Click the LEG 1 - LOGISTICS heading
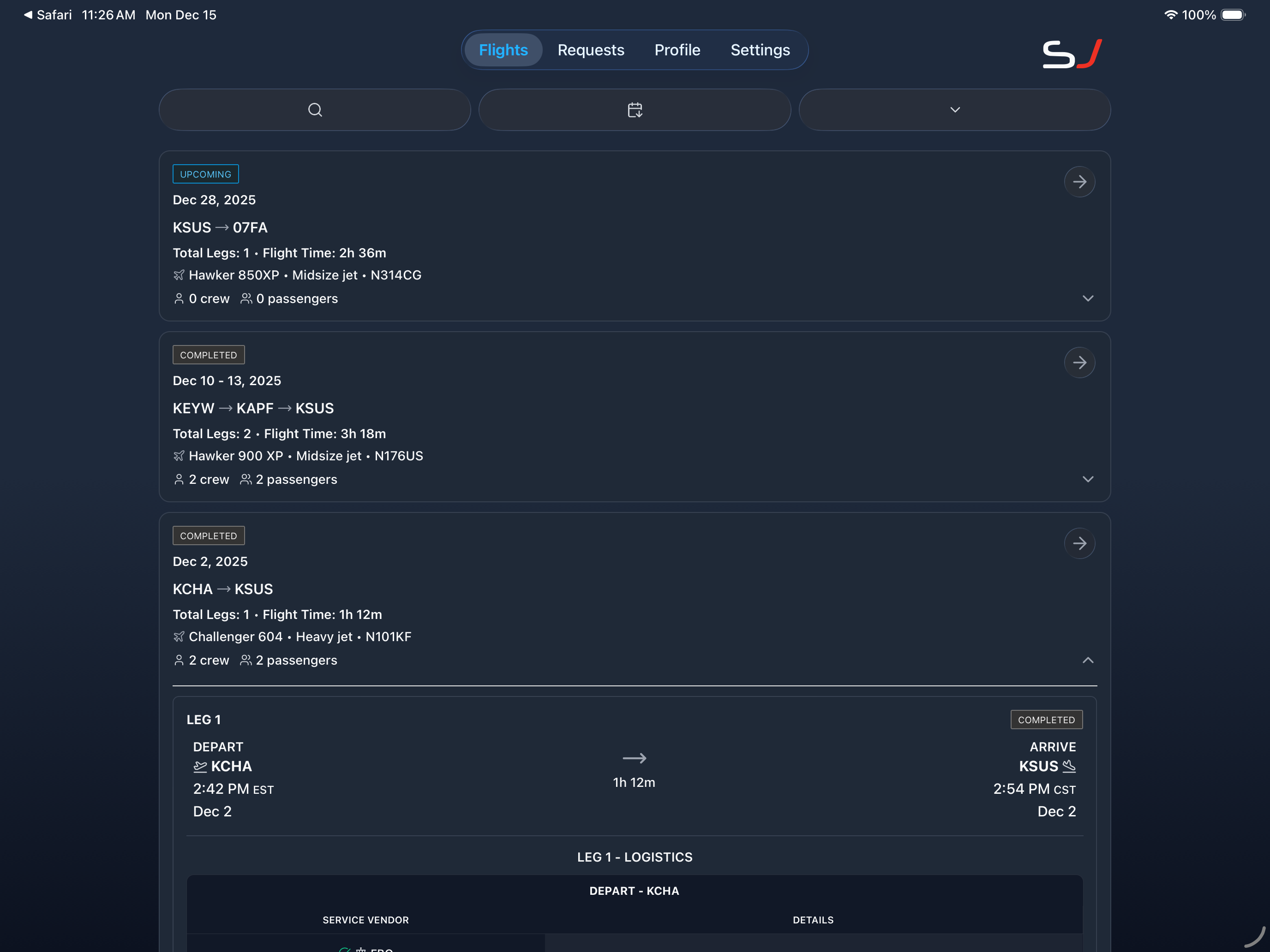 (x=635, y=857)
